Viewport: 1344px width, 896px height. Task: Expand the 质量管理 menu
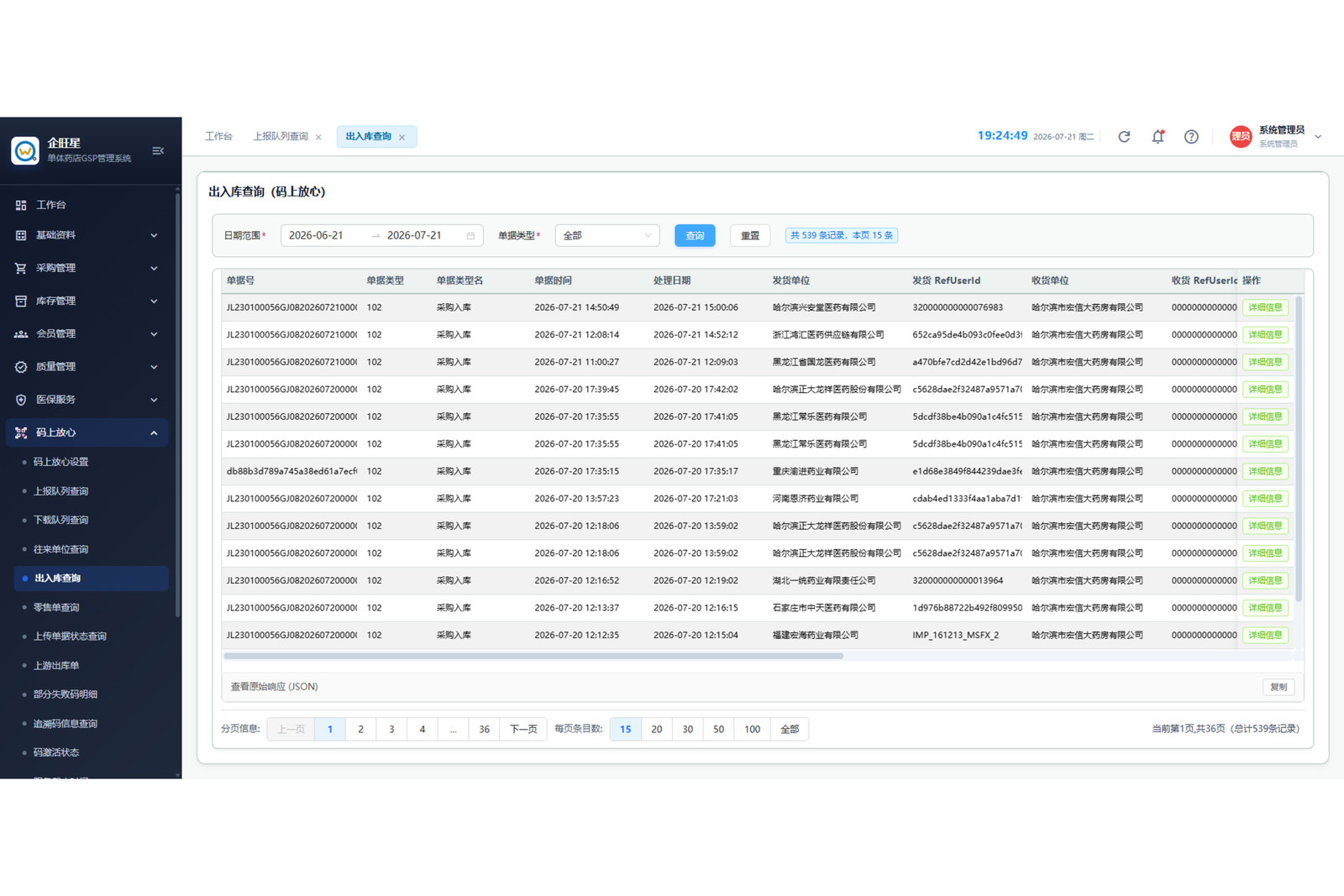[154, 366]
